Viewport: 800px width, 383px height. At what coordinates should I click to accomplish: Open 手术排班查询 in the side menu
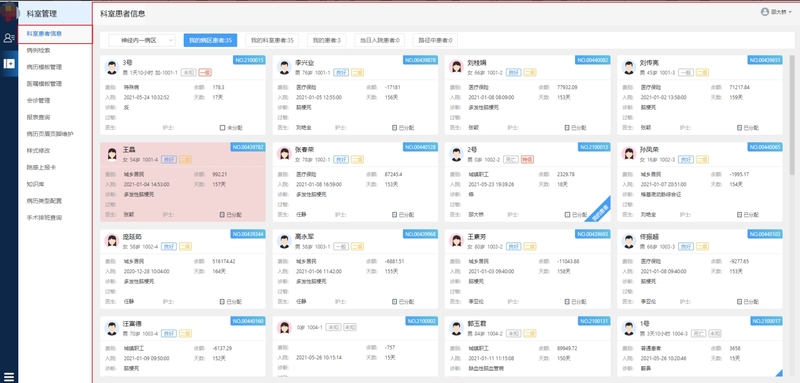tap(44, 218)
